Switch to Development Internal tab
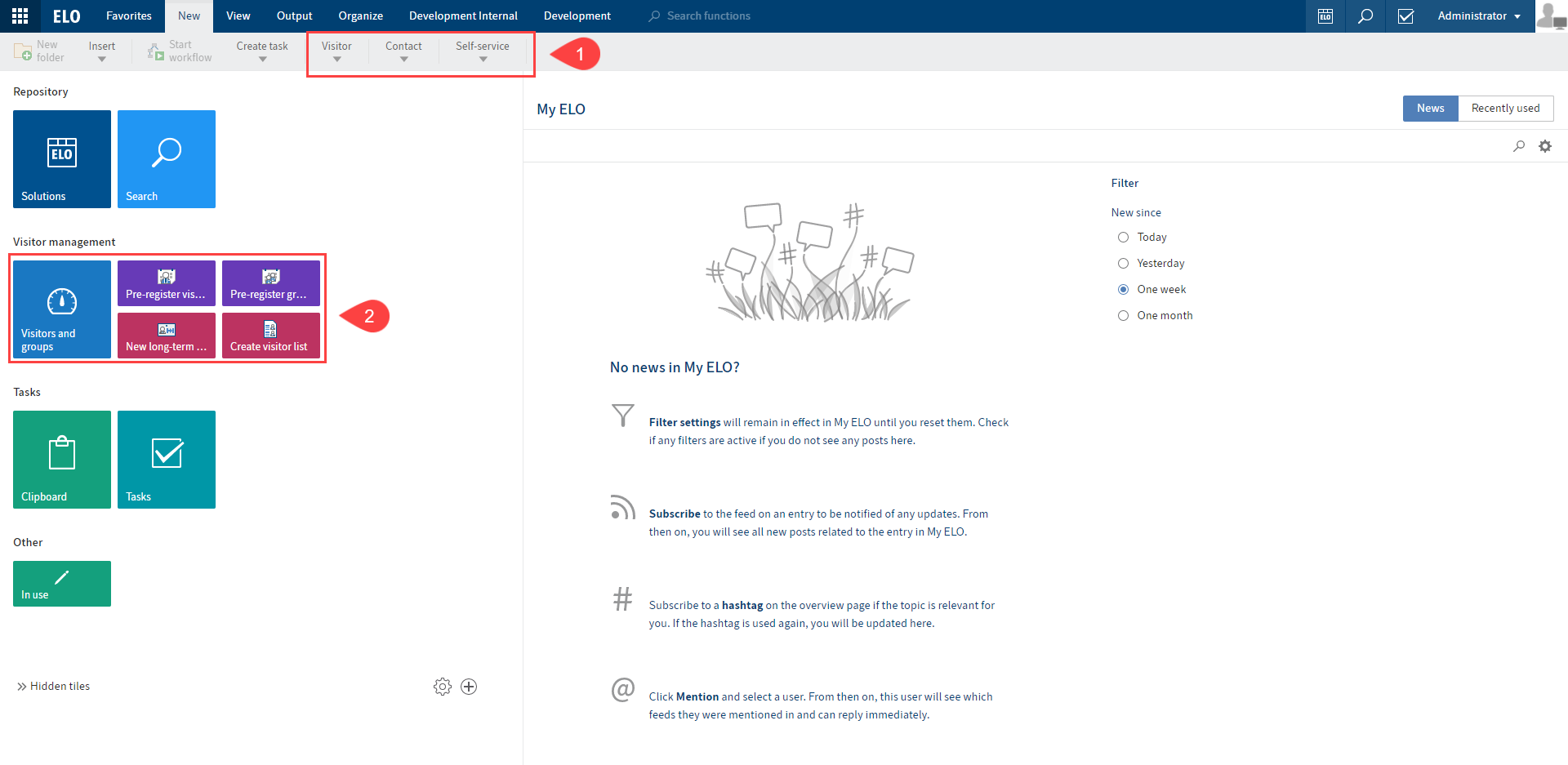This screenshot has width=1568, height=765. coord(464,16)
